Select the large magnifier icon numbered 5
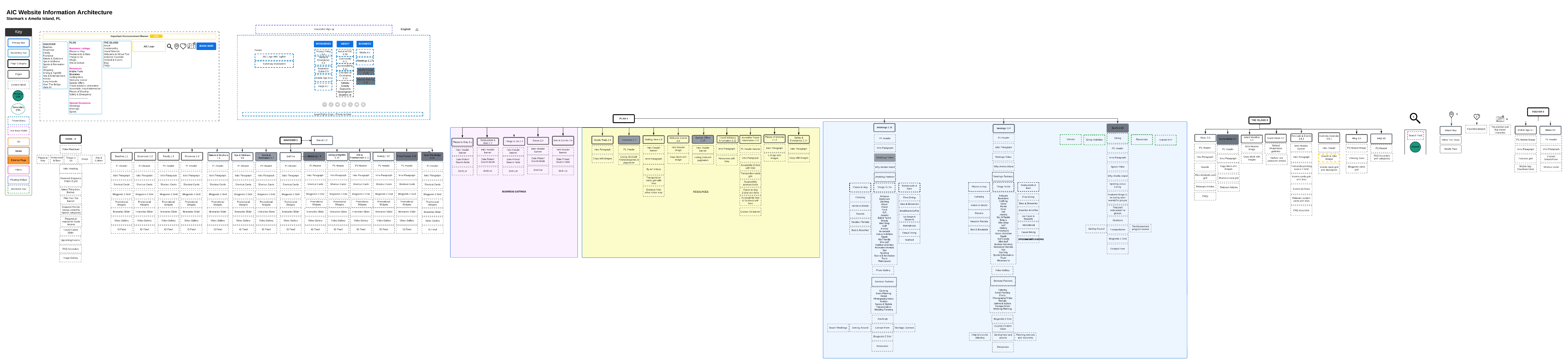Image resolution: width=1568 pixels, height=364 pixels. tap(1415, 118)
